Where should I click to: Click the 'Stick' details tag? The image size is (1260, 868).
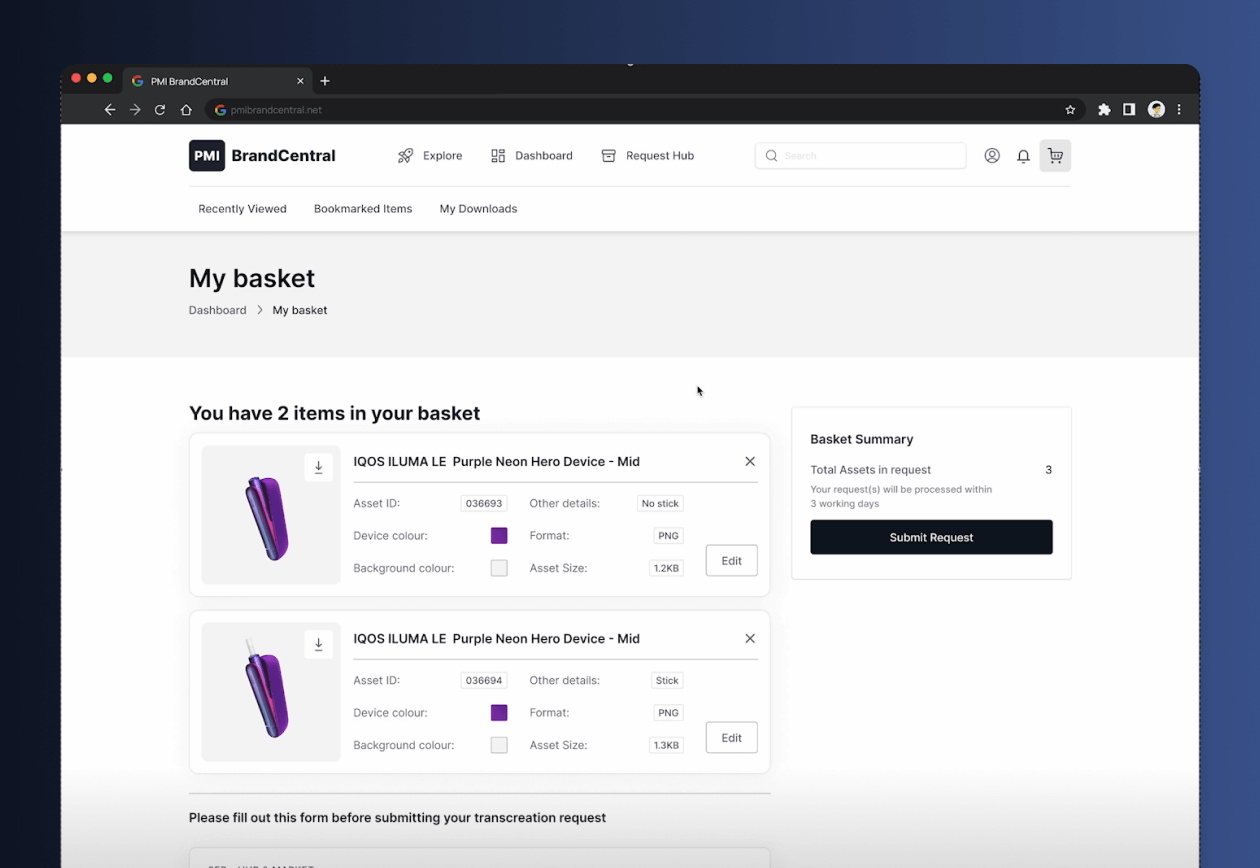coord(667,681)
